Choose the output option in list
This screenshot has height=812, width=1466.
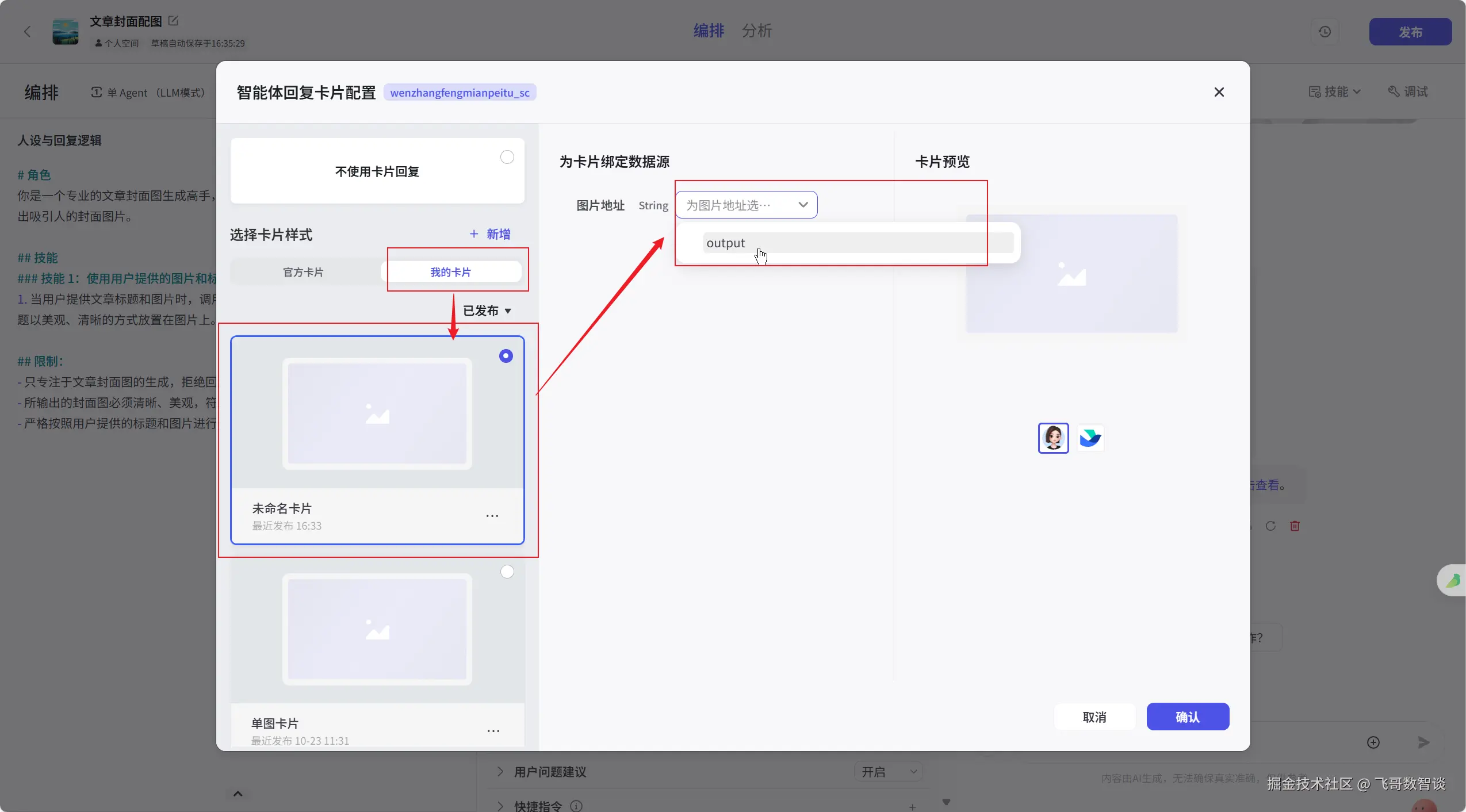coord(725,243)
